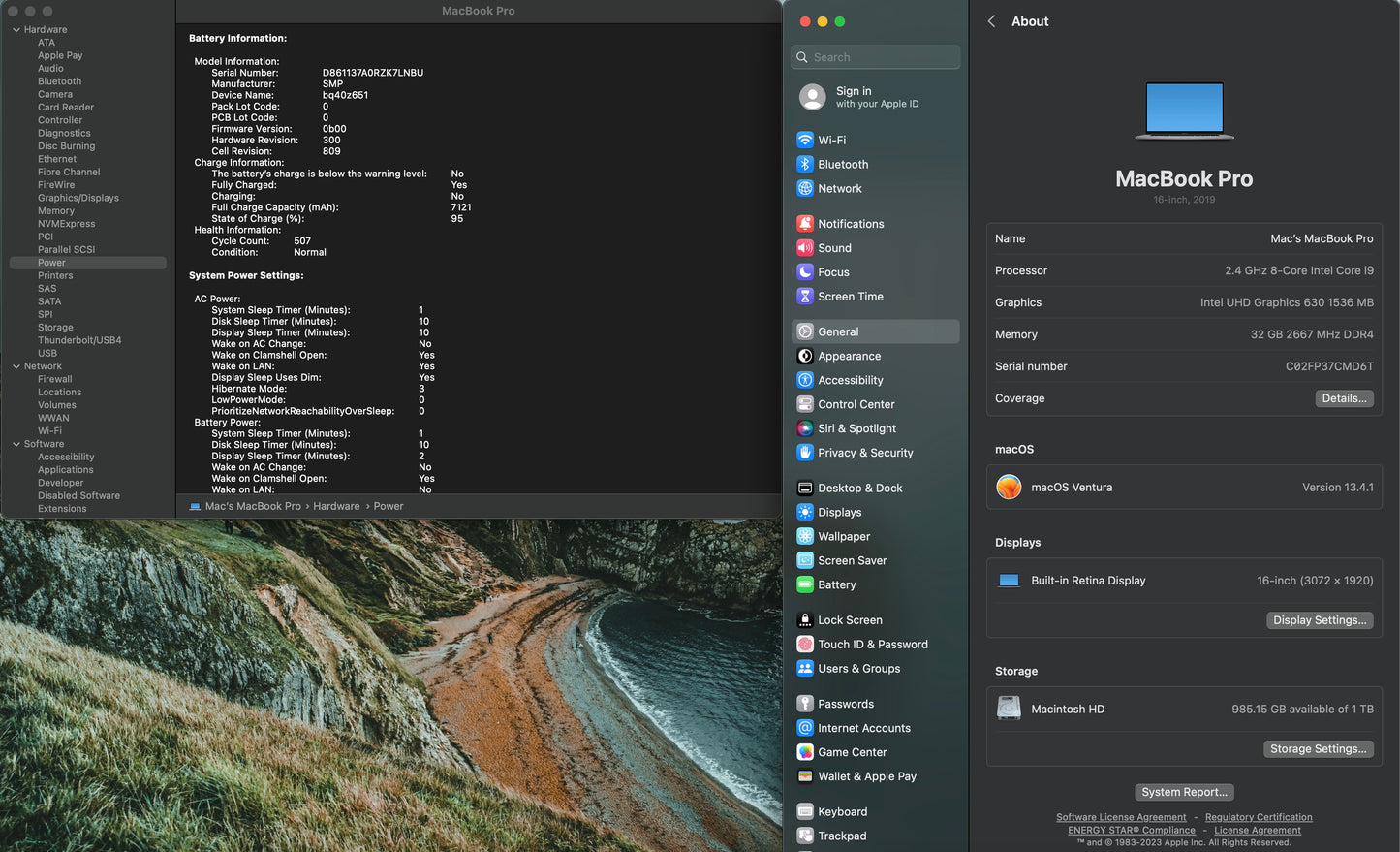Open Desktop & Dock icon
This screenshot has width=1400, height=852.
point(805,488)
